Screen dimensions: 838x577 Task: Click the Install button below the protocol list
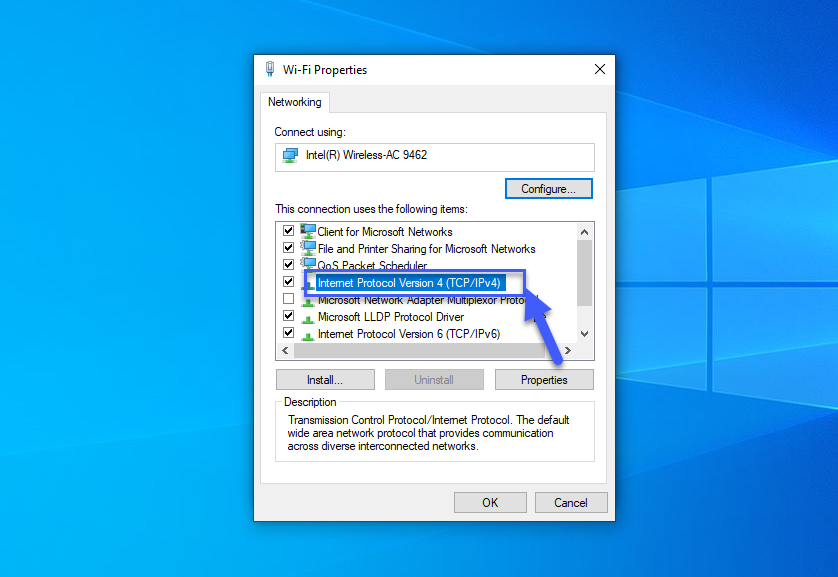pos(324,379)
